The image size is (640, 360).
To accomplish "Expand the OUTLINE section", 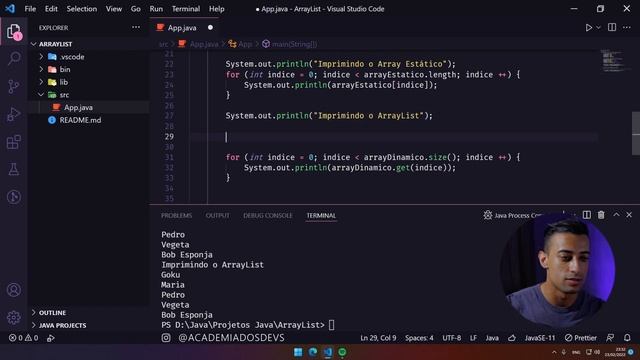I will pos(89,313).
